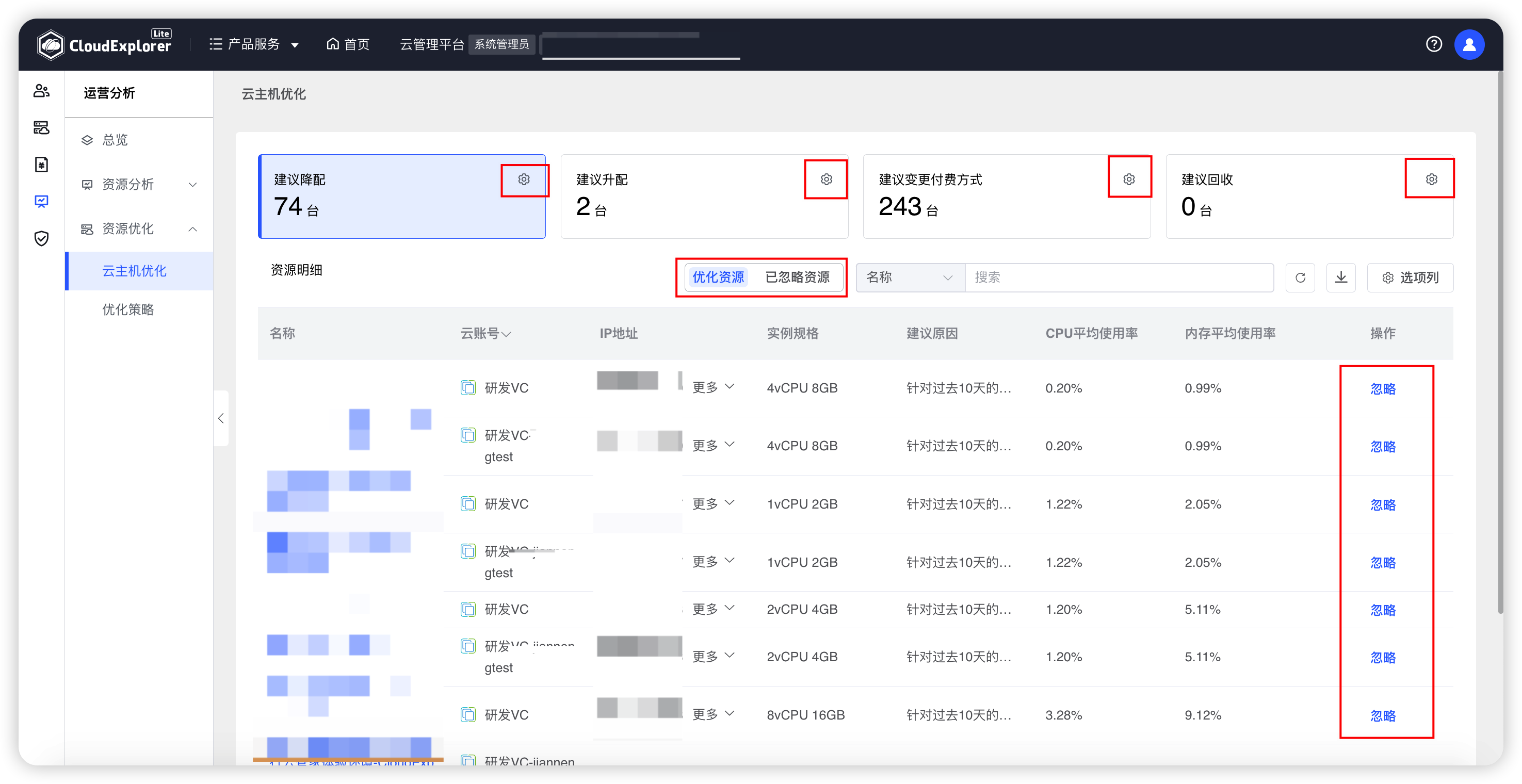1522x784 pixels.
Task: Open the user management sidebar icon
Action: [x=41, y=91]
